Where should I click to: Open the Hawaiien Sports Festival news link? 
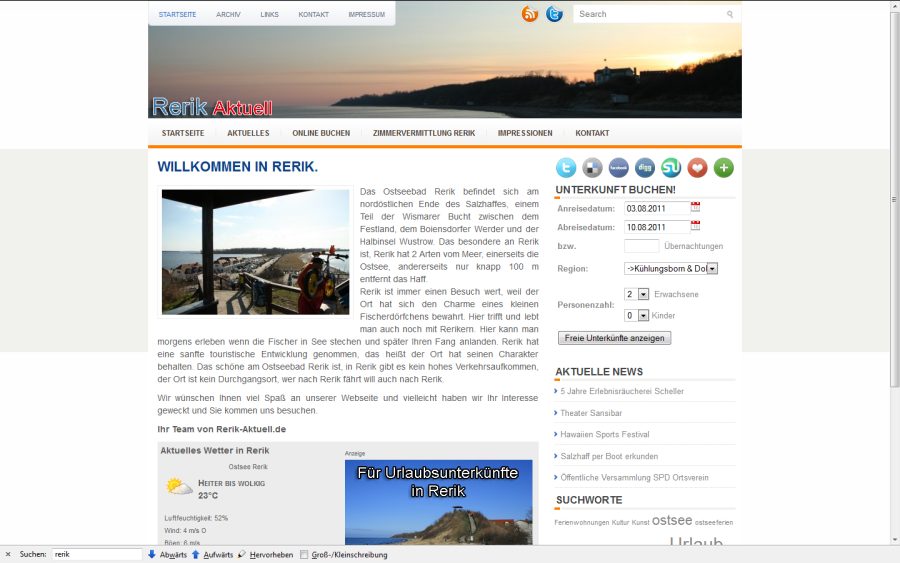pyautogui.click(x=604, y=435)
